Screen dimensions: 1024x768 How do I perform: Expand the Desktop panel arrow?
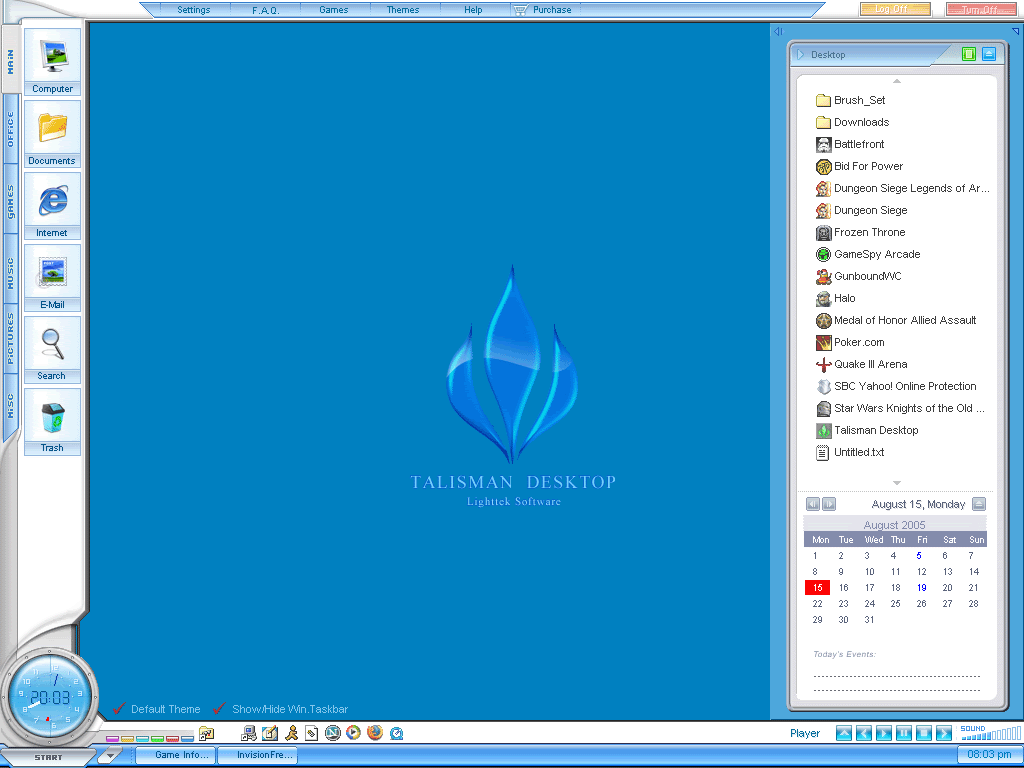[801, 55]
